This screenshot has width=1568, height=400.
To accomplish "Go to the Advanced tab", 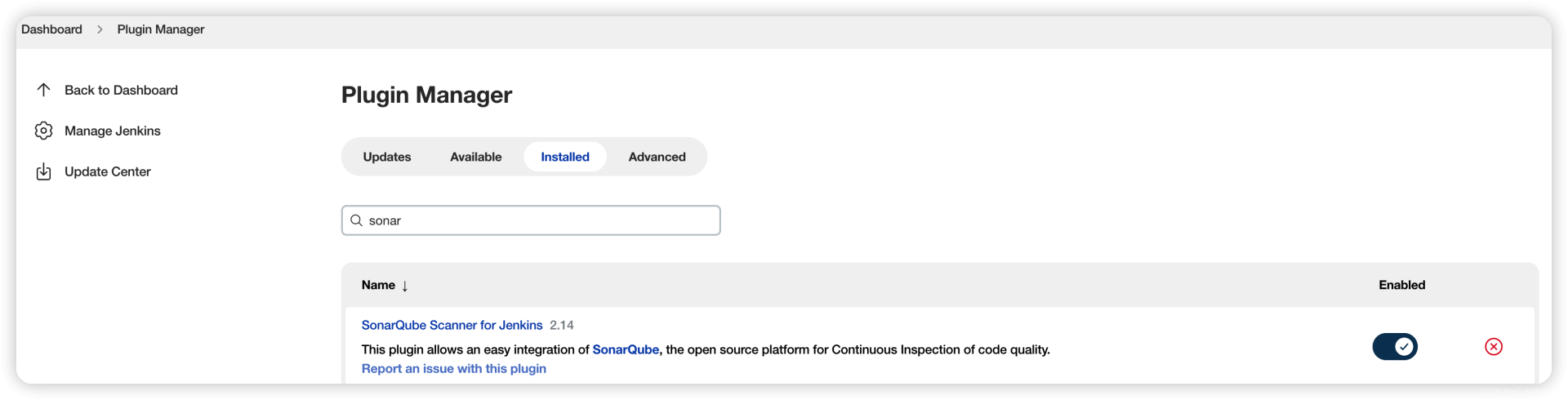I will click(x=657, y=157).
